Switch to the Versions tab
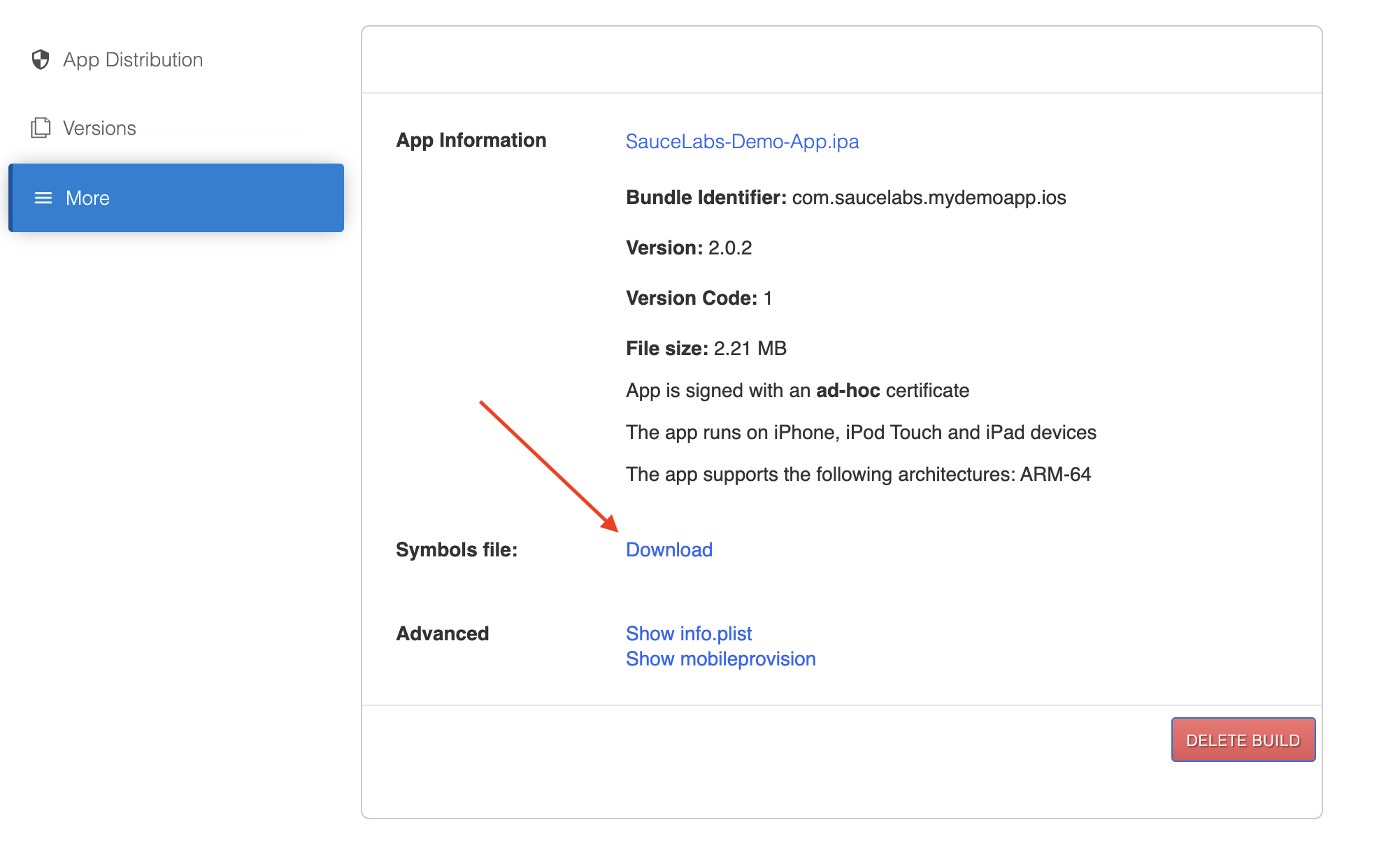This screenshot has height=857, width=1400. [x=100, y=128]
